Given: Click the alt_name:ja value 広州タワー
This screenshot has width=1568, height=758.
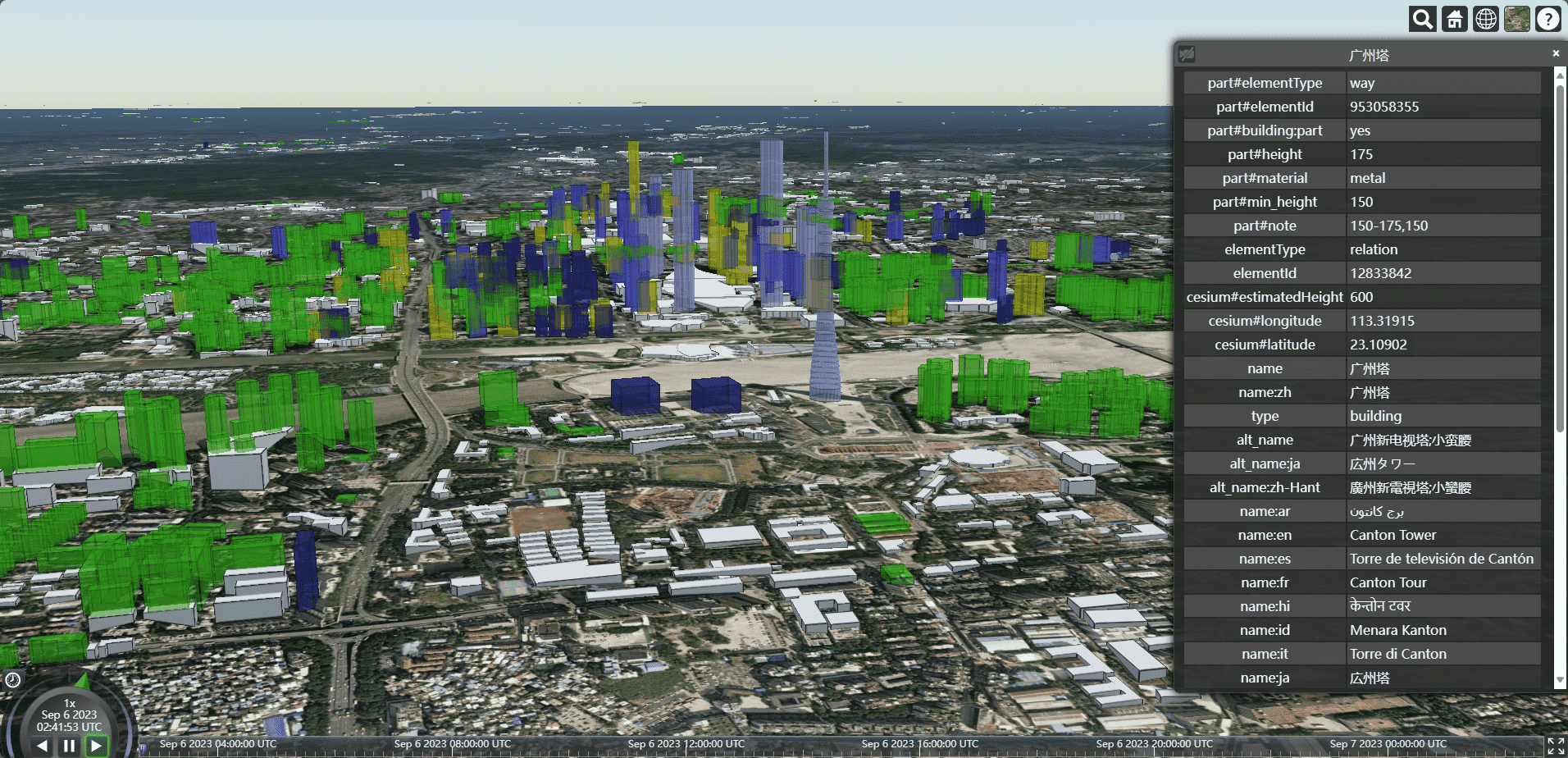Looking at the screenshot, I should [x=1383, y=463].
